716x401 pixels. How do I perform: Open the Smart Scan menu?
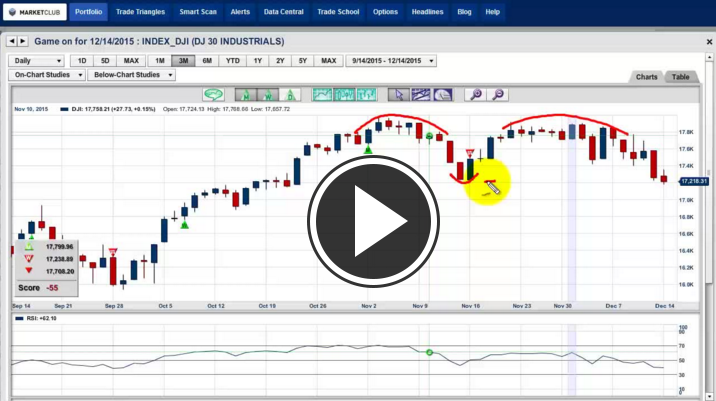pos(198,12)
